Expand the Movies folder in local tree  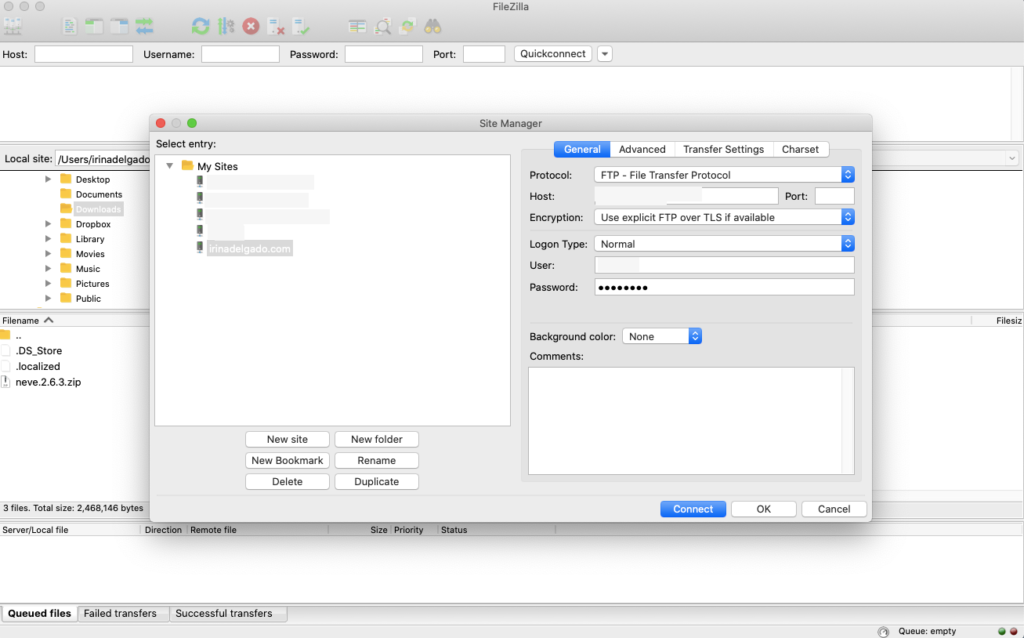click(x=48, y=254)
